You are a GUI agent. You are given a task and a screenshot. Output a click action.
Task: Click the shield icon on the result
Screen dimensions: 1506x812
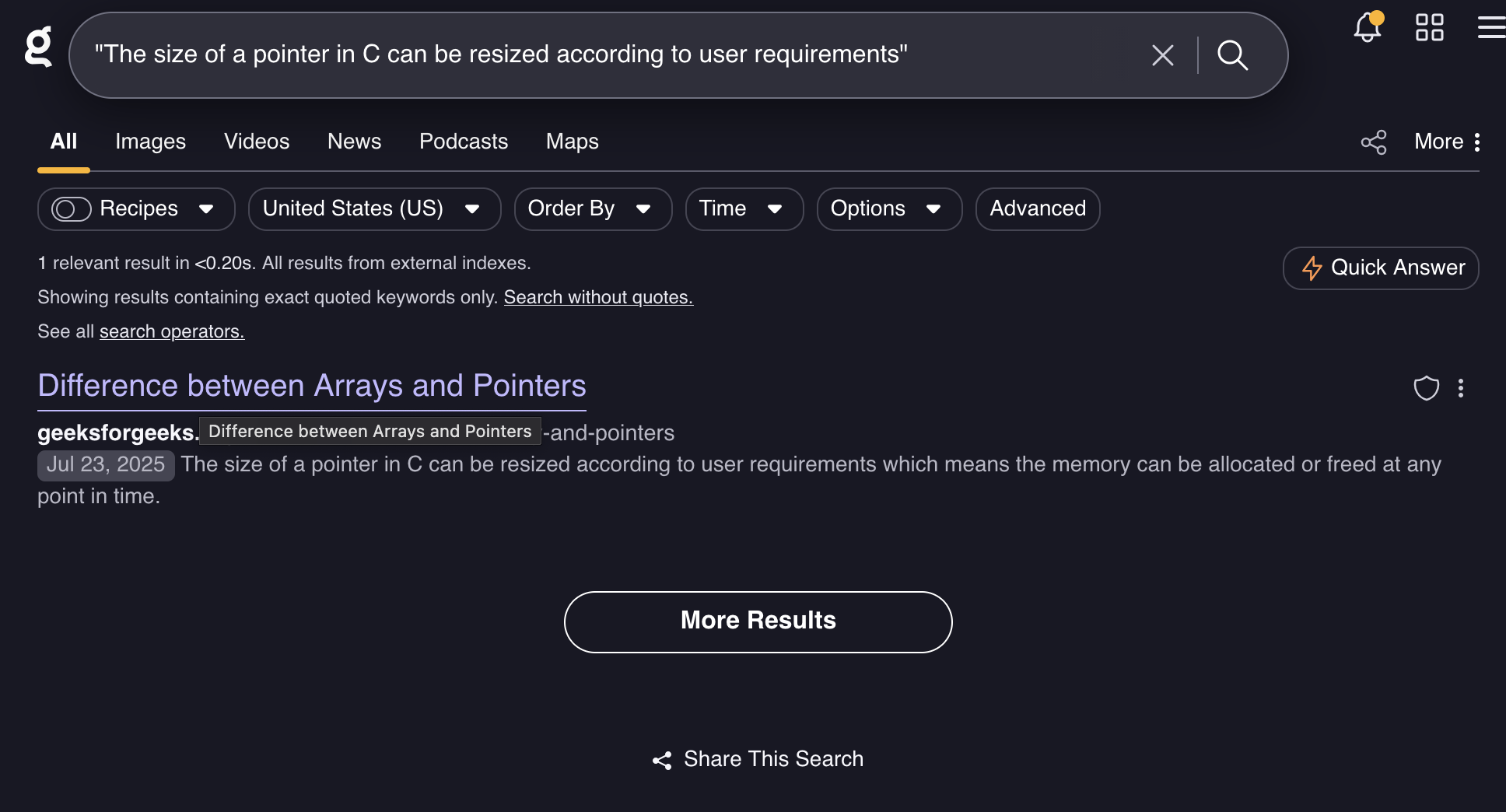[x=1426, y=388]
